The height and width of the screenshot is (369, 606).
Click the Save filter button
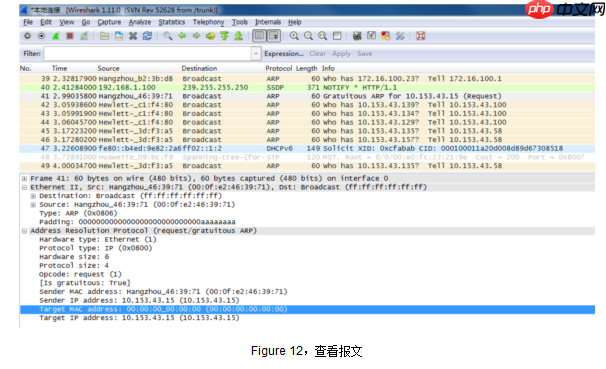coord(364,54)
